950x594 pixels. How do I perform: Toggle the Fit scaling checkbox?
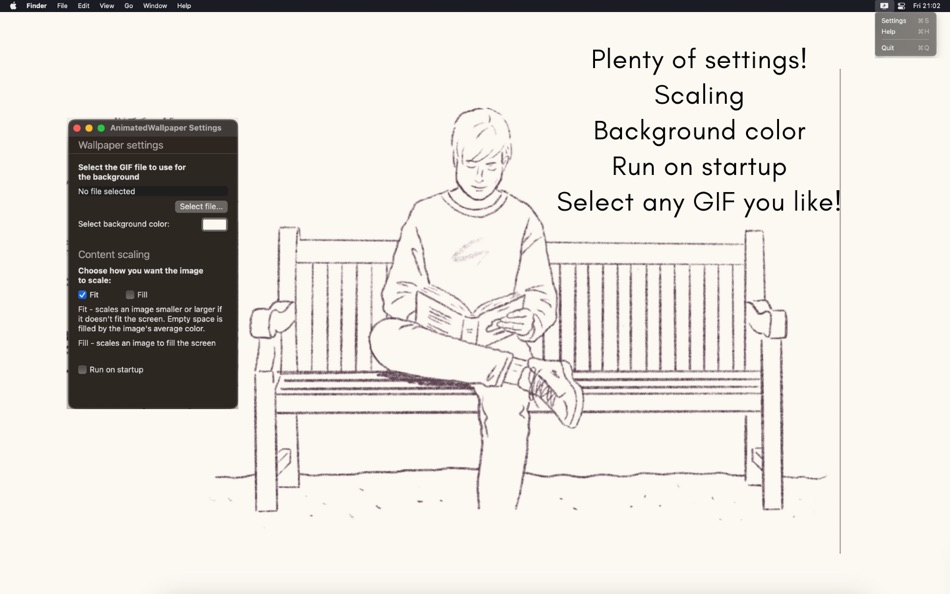pyautogui.click(x=82, y=295)
